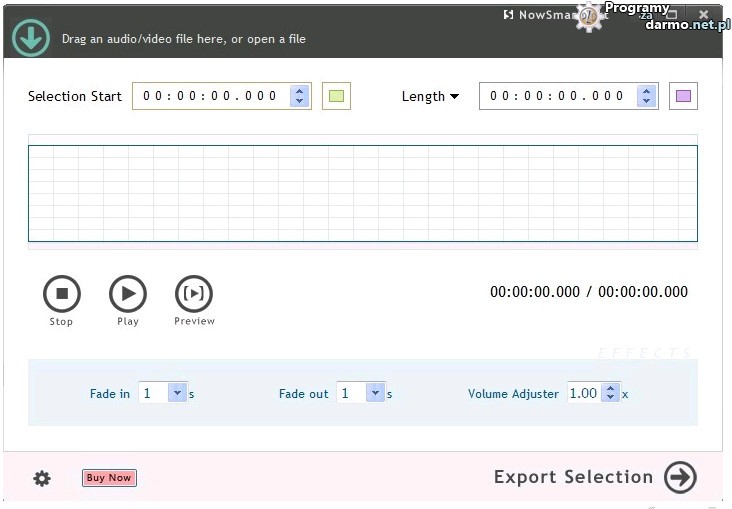
Task: Click the Export Selection arrow icon
Action: 680,477
